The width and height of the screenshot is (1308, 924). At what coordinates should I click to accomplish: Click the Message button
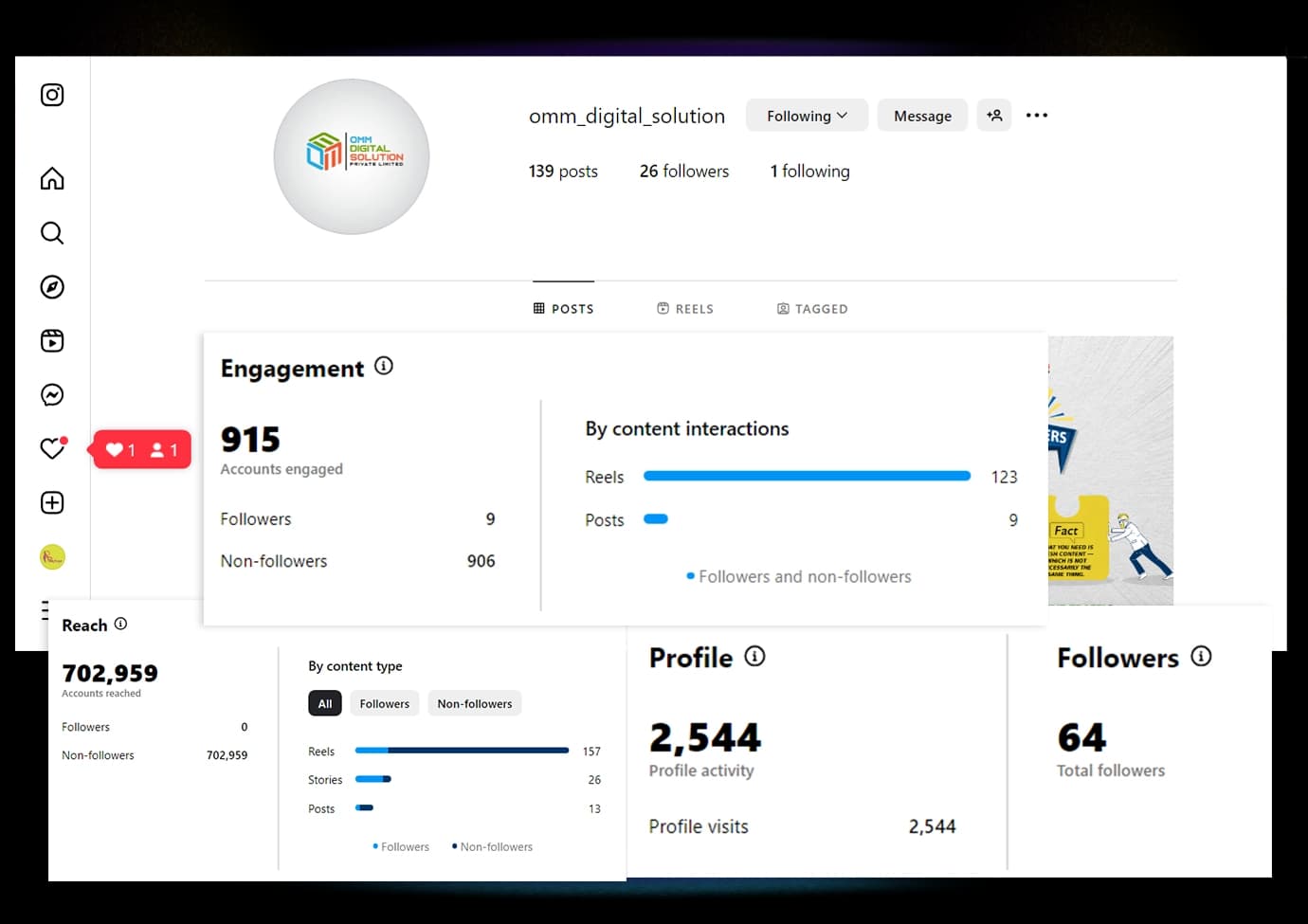tap(922, 116)
